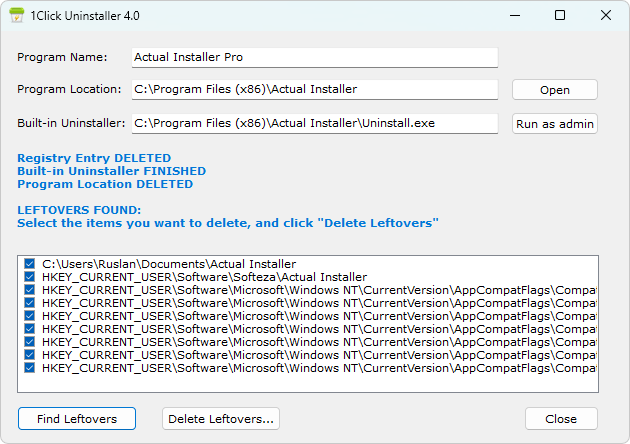The width and height of the screenshot is (630, 444).
Task: Focus the Program Location path field
Action: [x=314, y=90]
